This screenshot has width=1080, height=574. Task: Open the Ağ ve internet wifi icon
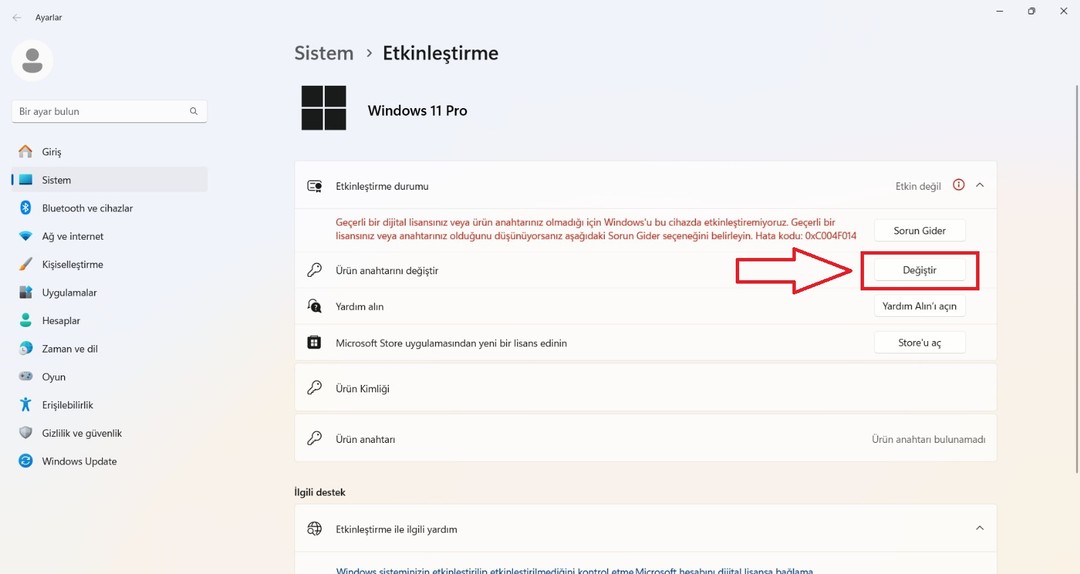click(x=25, y=236)
